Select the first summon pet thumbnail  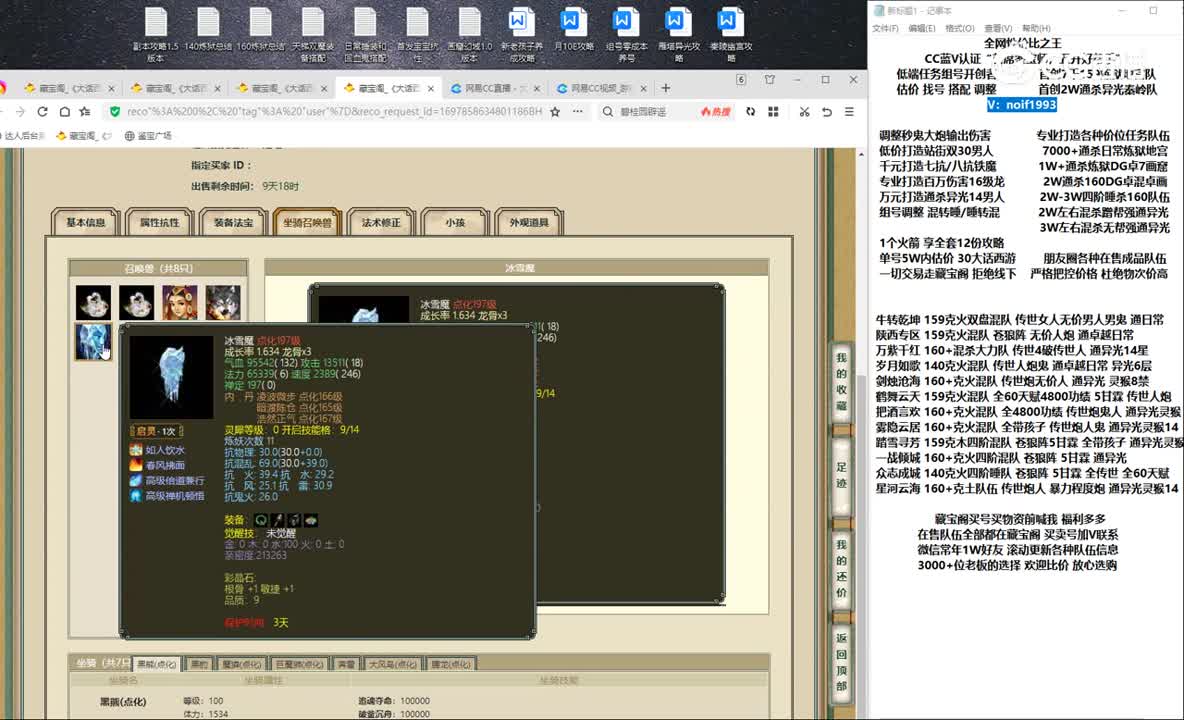click(x=93, y=302)
